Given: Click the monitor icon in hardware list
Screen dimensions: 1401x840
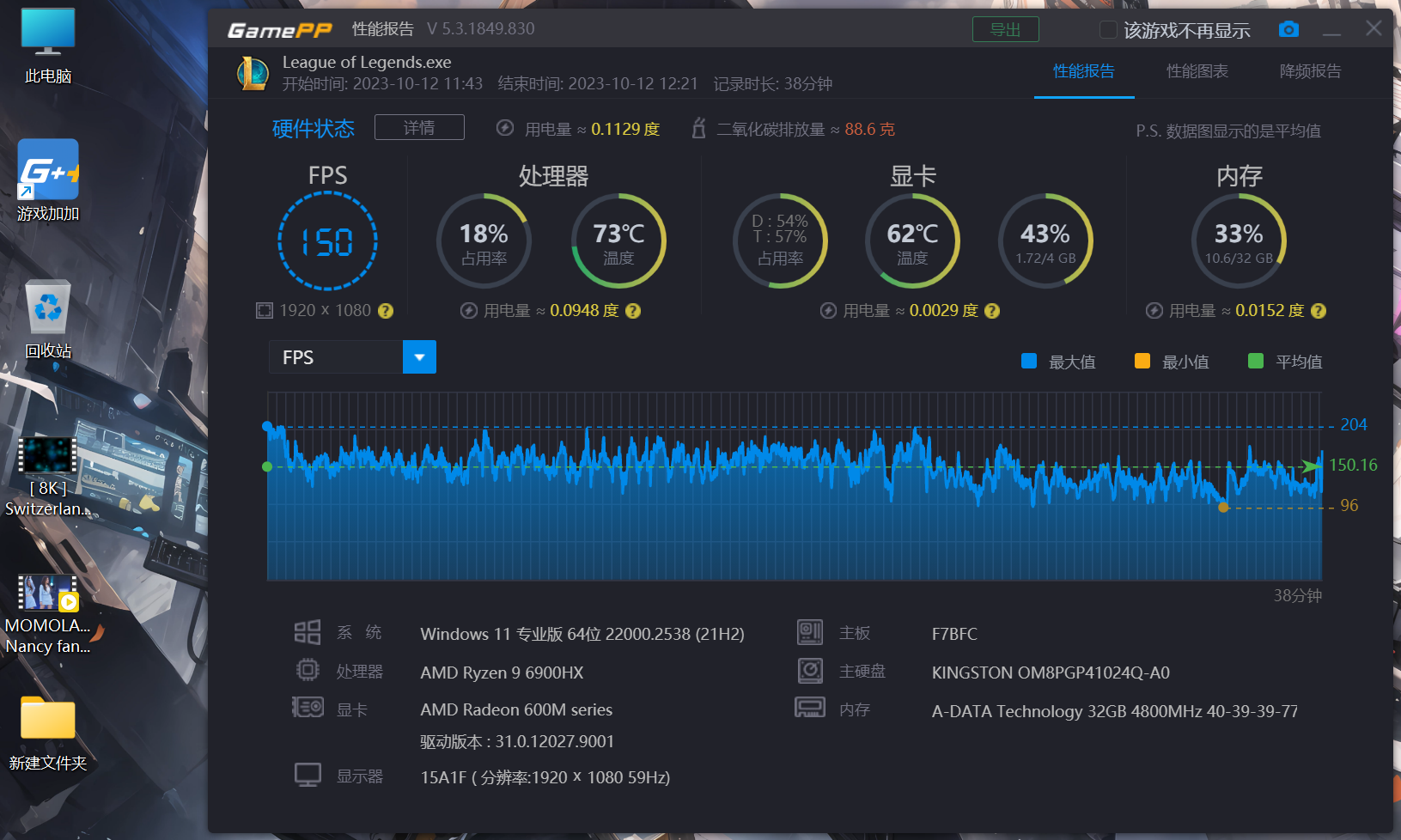Looking at the screenshot, I should (308, 775).
